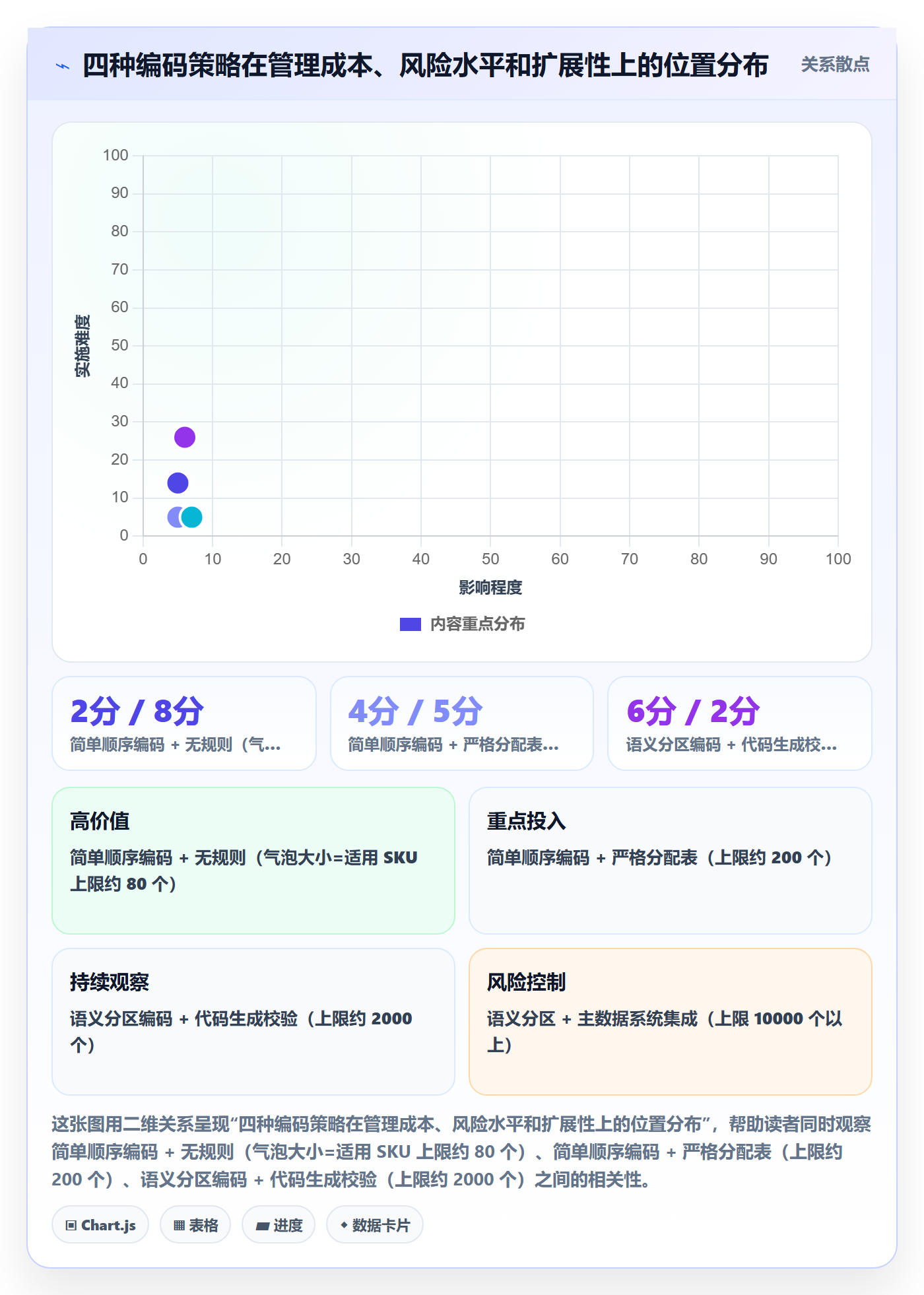Click the 内容重点分布 legend label

[477, 624]
